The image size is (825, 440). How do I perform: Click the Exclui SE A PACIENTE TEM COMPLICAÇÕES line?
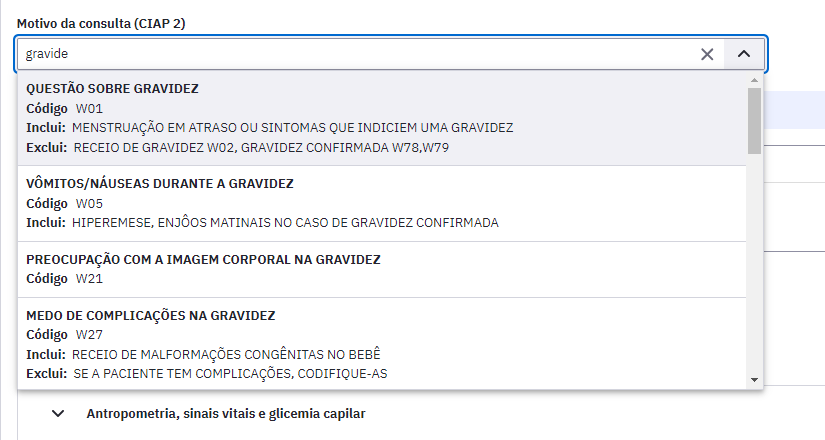207,374
